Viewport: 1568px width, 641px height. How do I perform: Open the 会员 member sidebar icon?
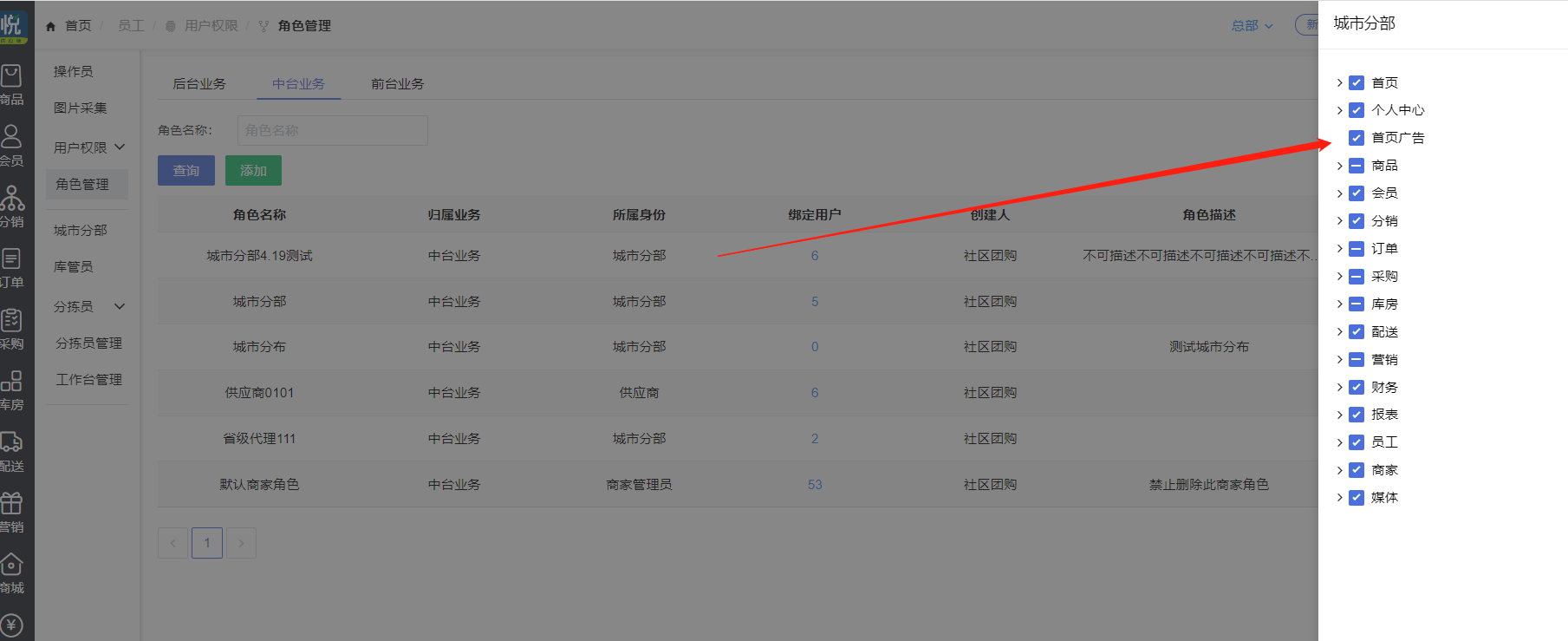(x=11, y=137)
